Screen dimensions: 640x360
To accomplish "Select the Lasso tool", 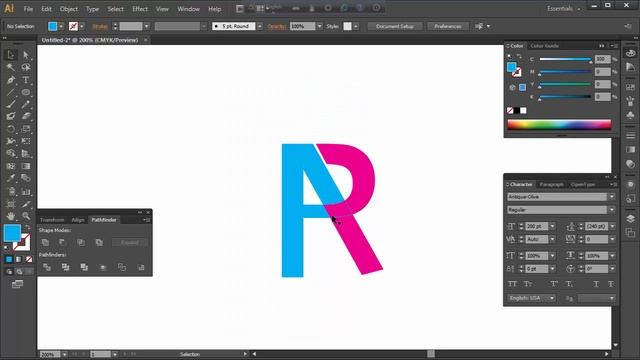I will click(26, 67).
